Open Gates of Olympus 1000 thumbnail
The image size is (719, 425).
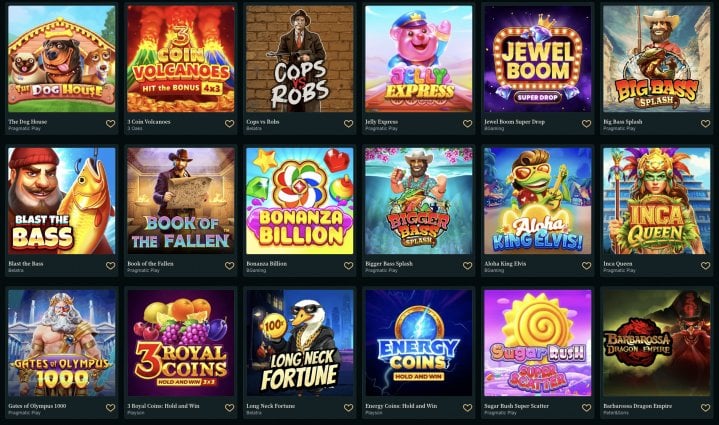[x=61, y=343]
